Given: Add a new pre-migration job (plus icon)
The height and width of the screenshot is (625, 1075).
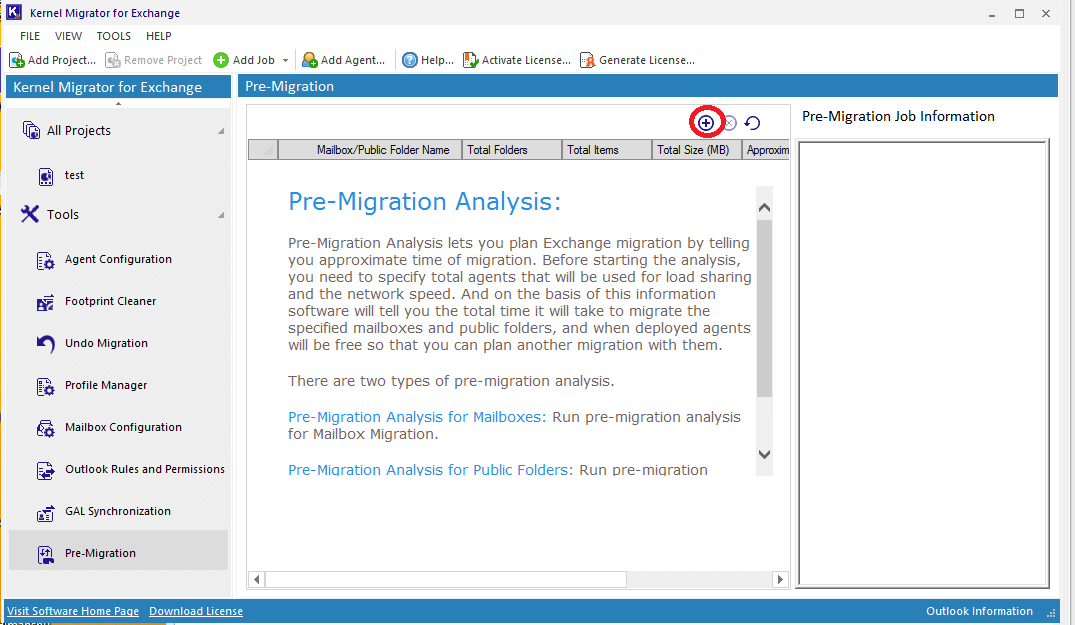Looking at the screenshot, I should click(706, 123).
